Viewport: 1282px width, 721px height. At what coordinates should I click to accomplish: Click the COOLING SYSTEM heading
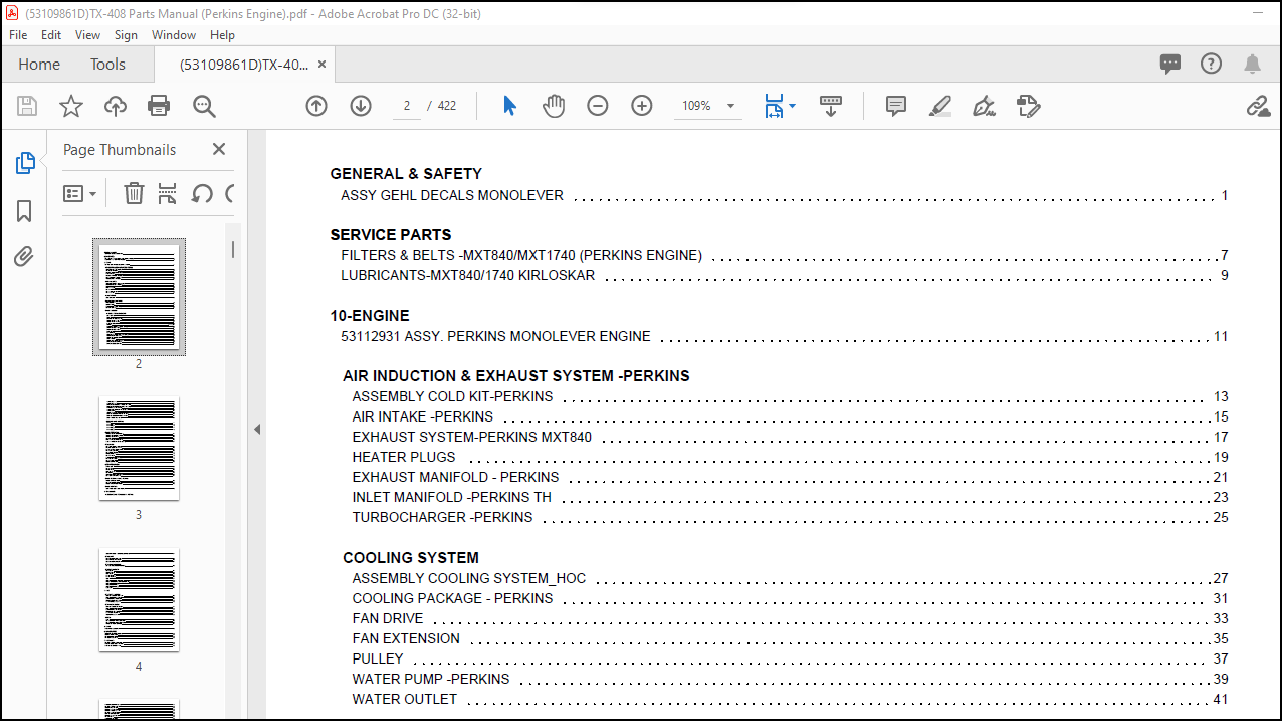411,558
